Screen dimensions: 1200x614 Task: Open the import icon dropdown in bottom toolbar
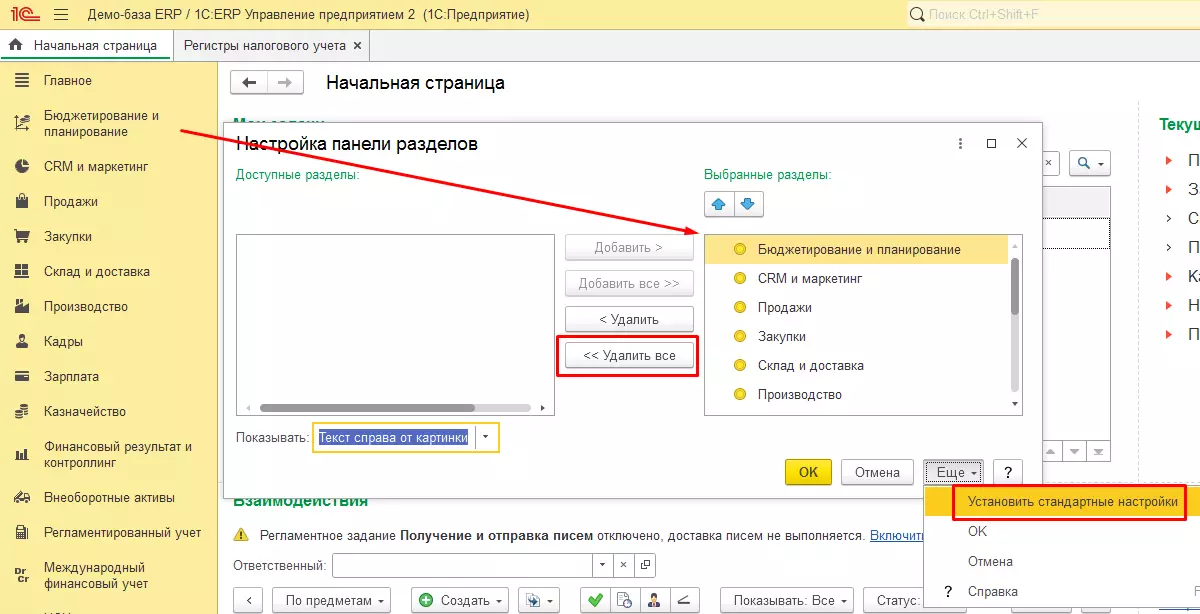[x=540, y=600]
